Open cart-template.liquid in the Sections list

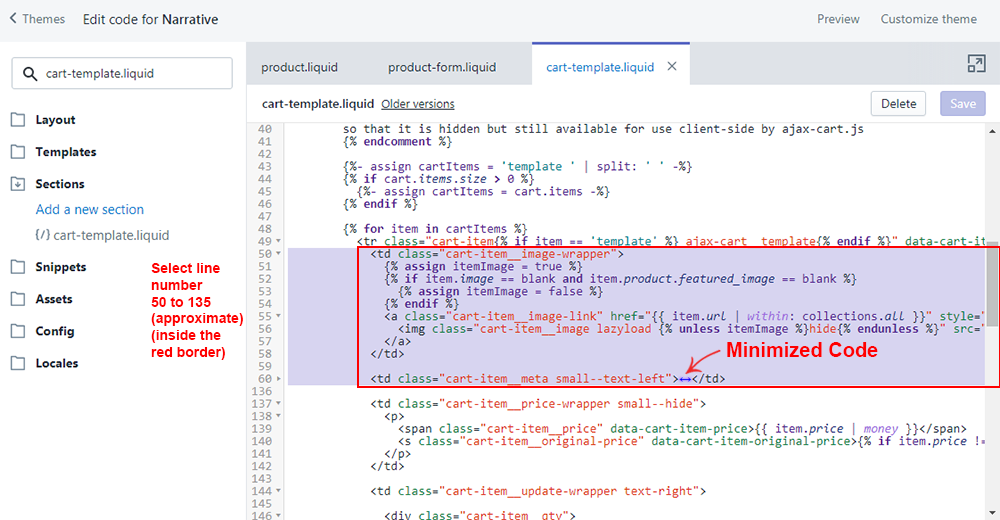pyautogui.click(x=111, y=236)
